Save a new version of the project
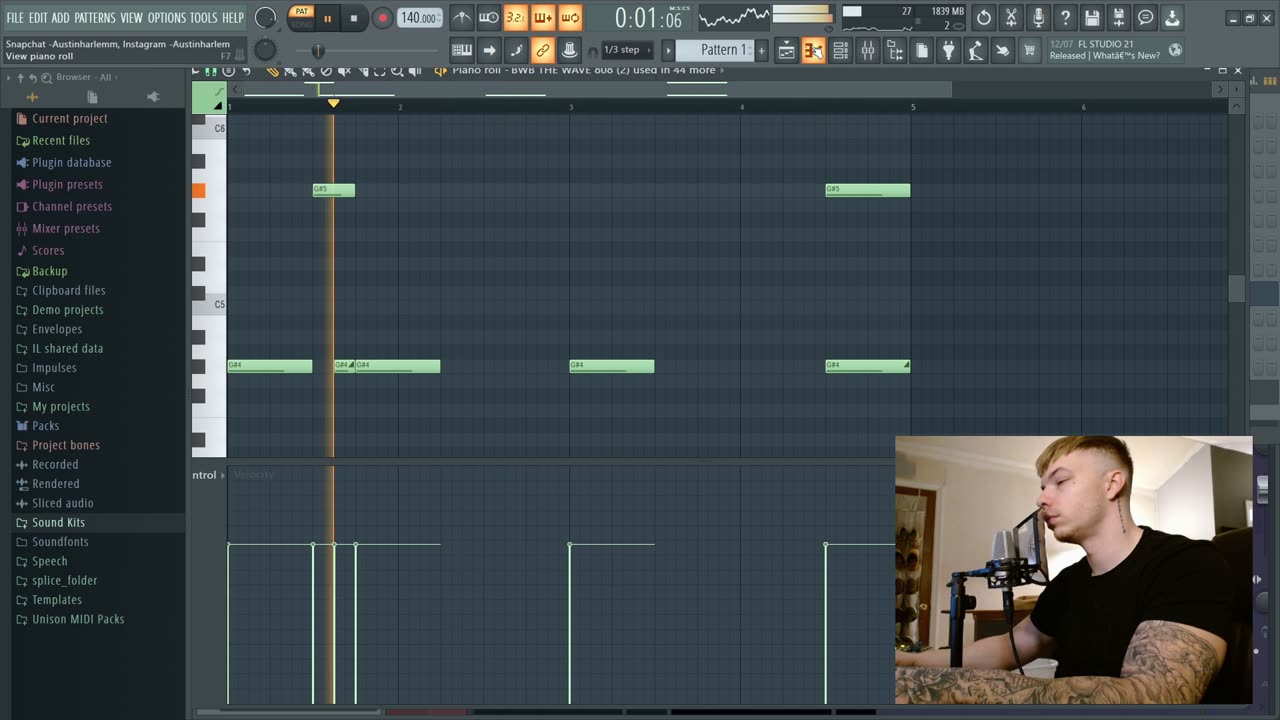This screenshot has width=1280, height=720. (1119, 17)
